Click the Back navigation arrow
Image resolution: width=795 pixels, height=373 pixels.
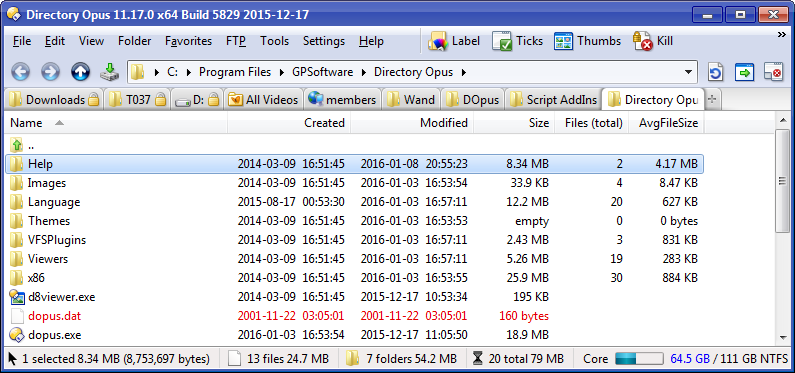(x=20, y=72)
